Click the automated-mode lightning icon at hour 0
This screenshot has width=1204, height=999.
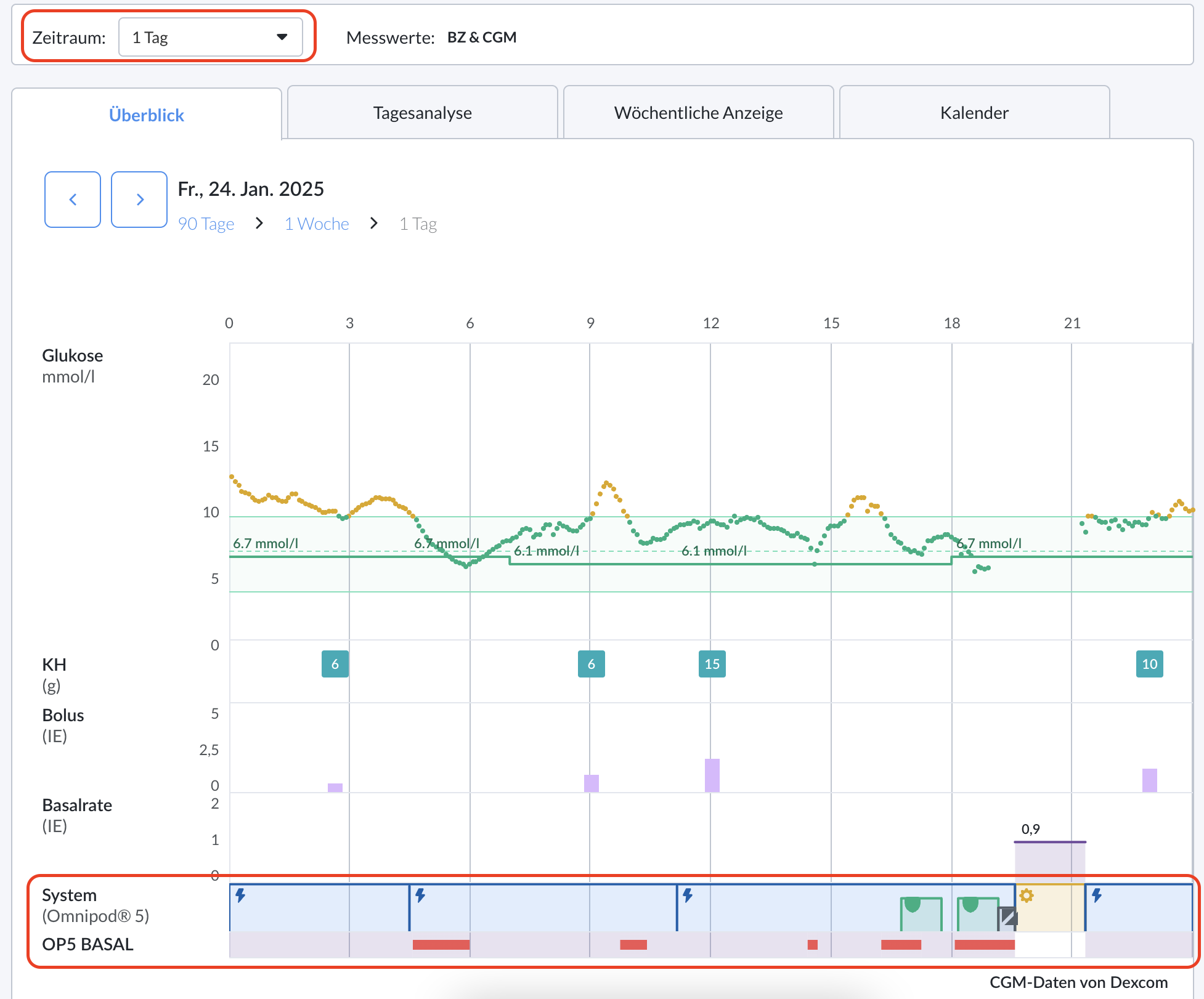(x=241, y=896)
